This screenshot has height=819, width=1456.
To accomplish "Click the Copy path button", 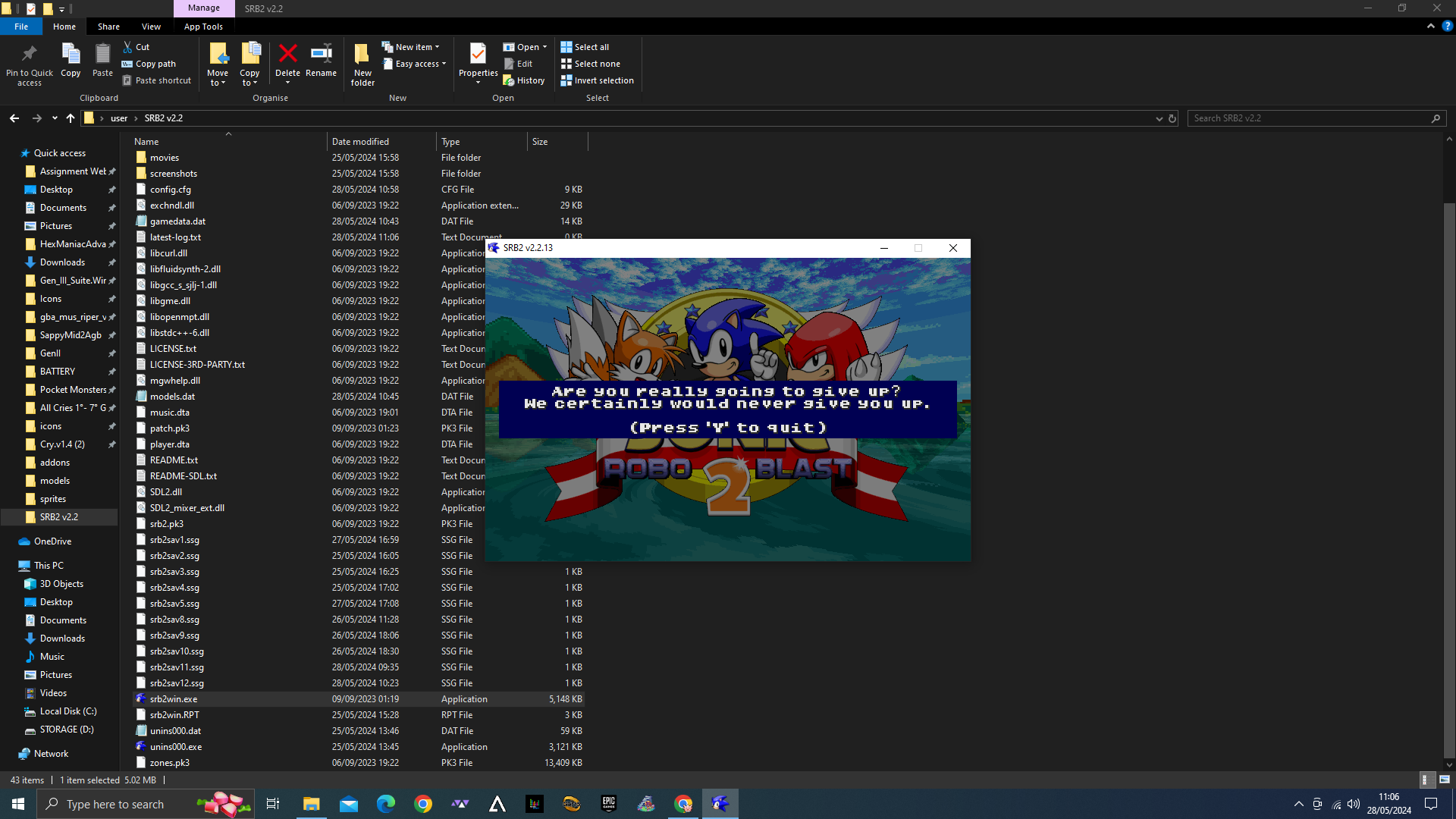I will pyautogui.click(x=149, y=64).
